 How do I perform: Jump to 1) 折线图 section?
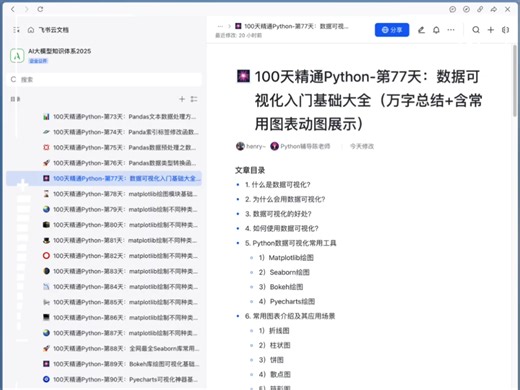(274, 331)
